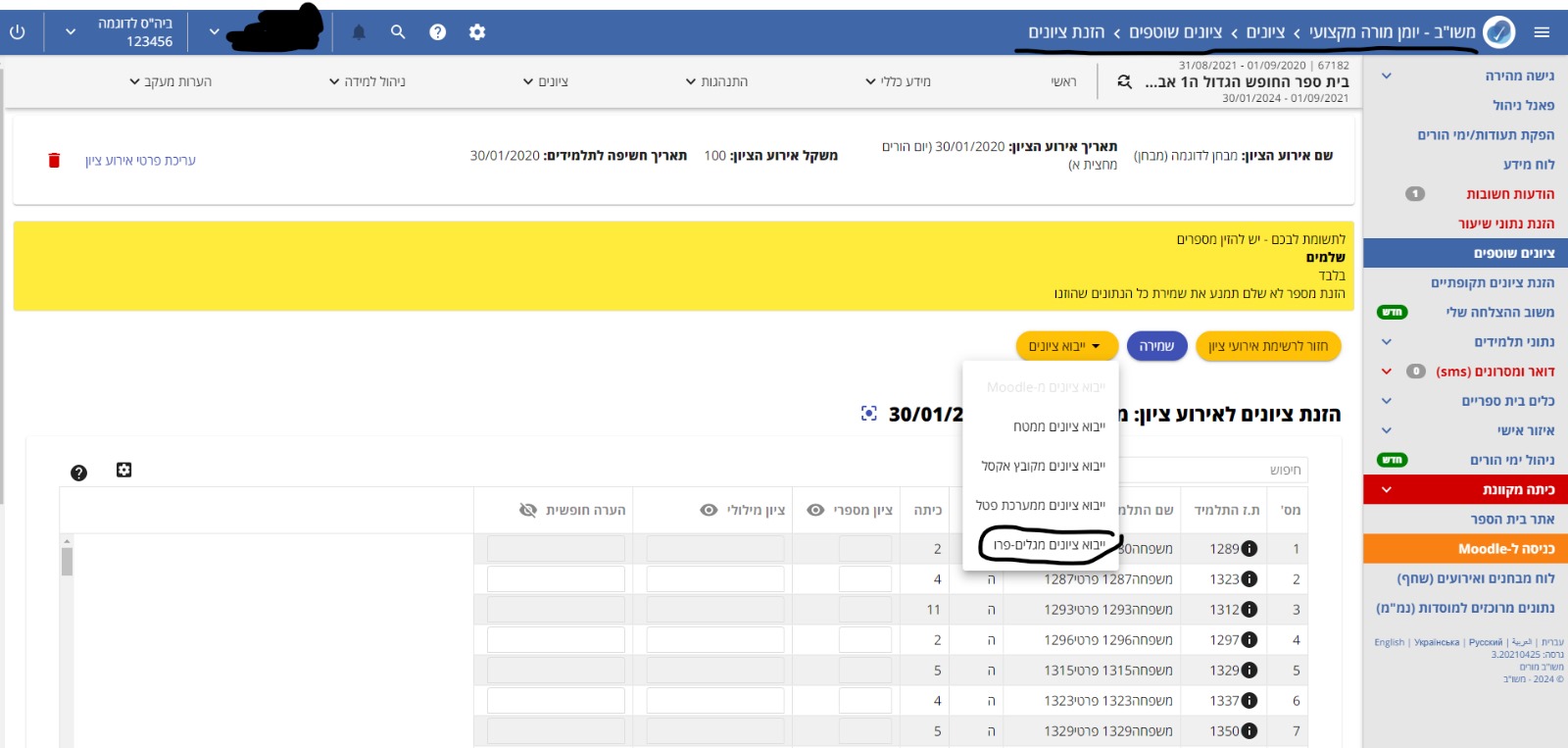Screen dimensions: 1568x748
Task: Select ייבוא ציונים מקובץ אקסל option
Action: 1043,466
